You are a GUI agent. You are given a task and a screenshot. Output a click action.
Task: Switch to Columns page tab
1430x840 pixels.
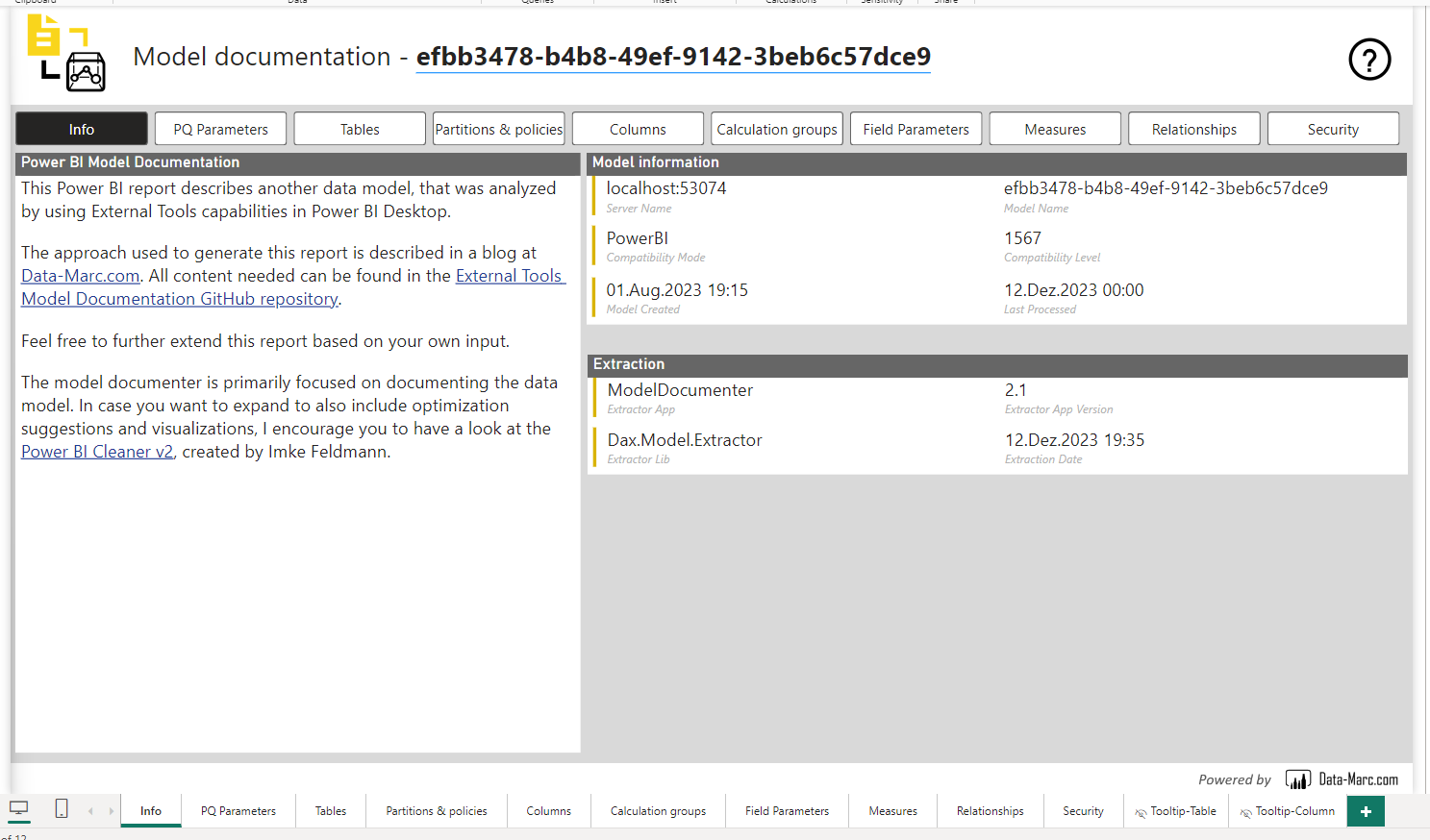tap(549, 811)
